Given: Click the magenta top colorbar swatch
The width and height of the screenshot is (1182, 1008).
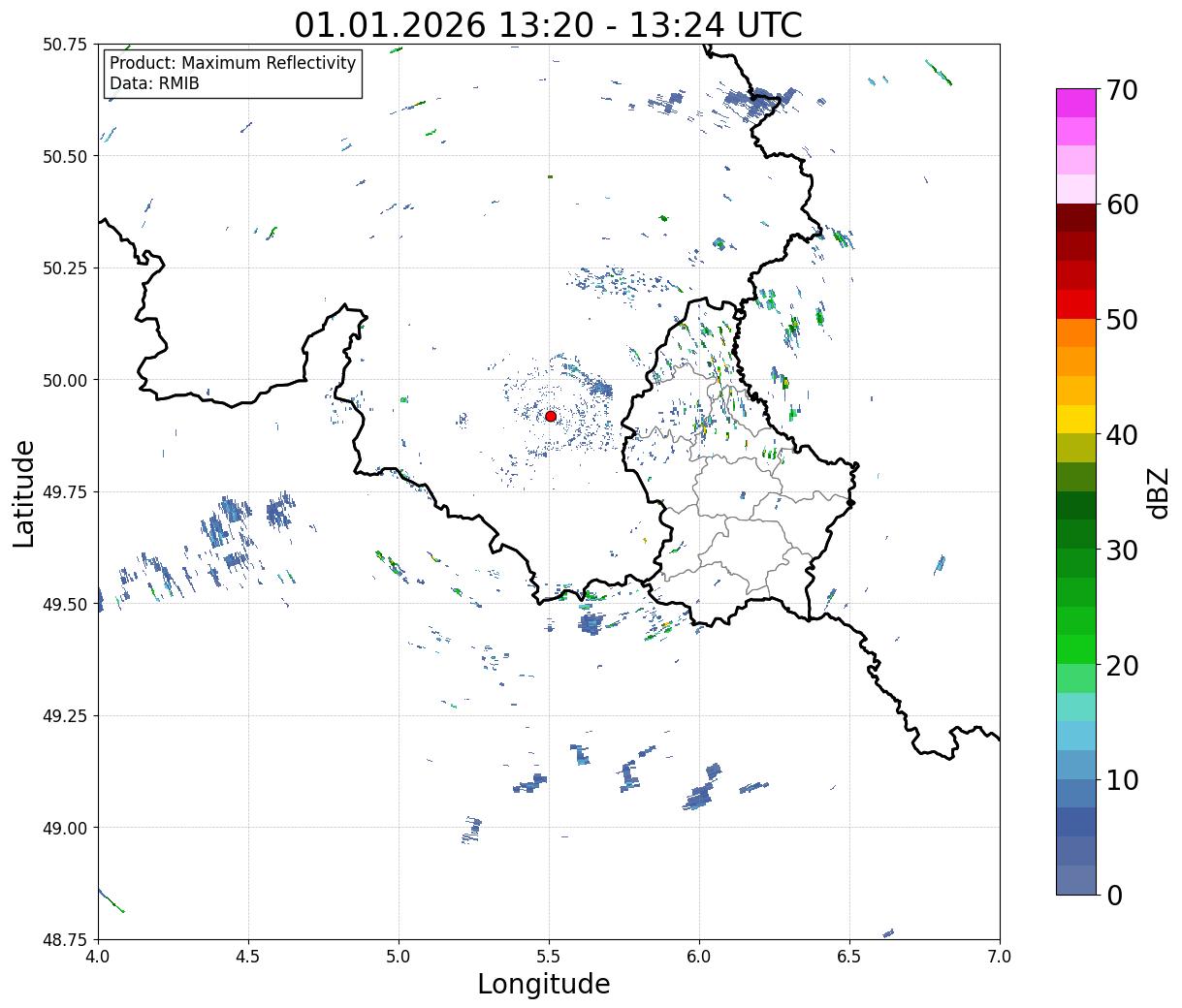Looking at the screenshot, I should point(1076,103).
